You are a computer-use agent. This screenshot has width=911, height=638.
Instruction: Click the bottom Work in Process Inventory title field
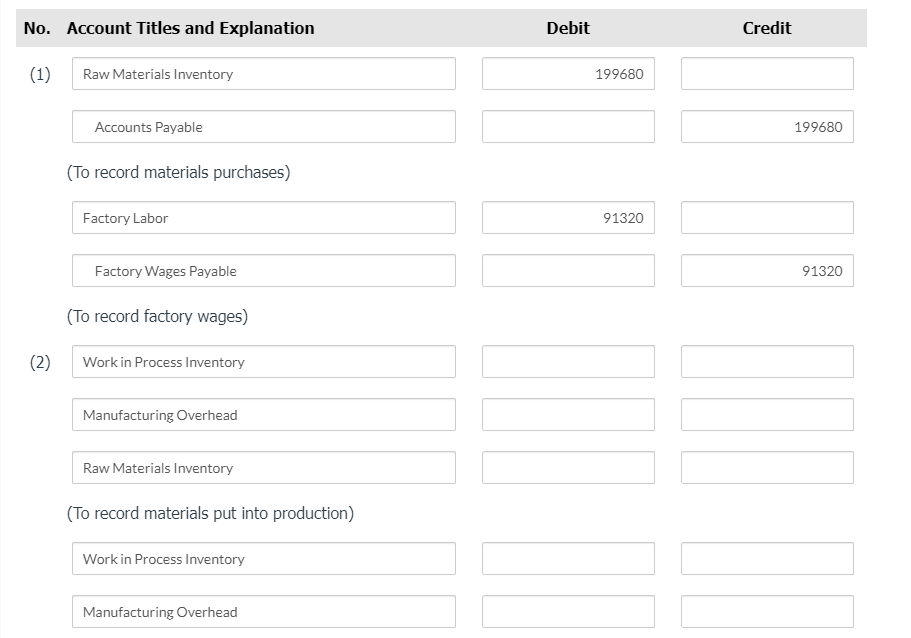click(x=263, y=559)
